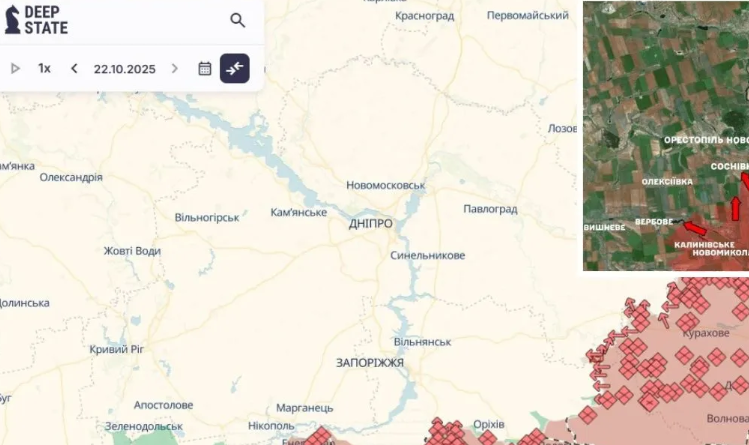Open the map search magnifier

[237, 20]
